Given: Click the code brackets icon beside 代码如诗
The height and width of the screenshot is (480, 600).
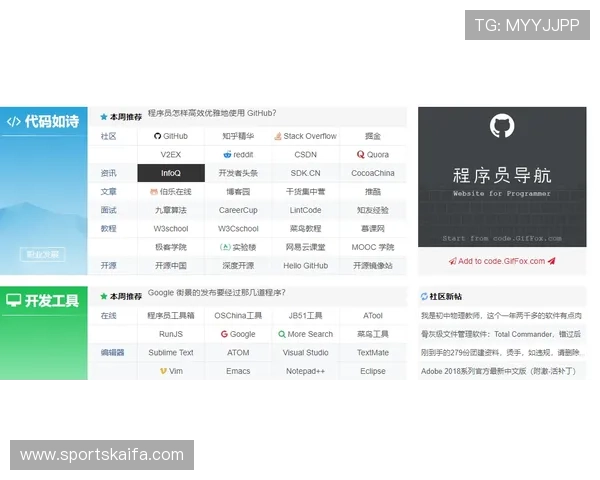Looking at the screenshot, I should pyautogui.click(x=14, y=122).
